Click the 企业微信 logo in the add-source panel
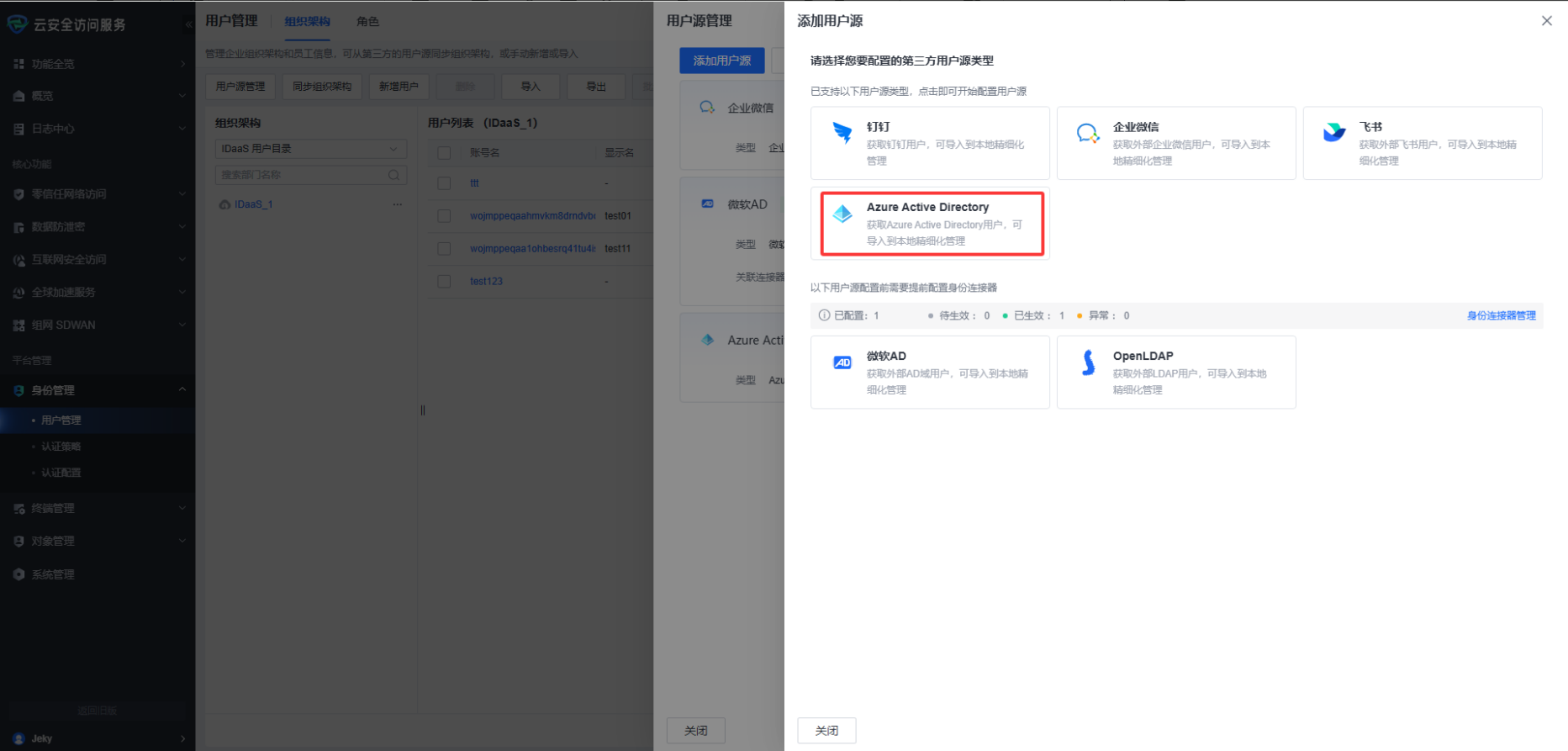This screenshot has width=1568, height=751. click(x=1088, y=133)
